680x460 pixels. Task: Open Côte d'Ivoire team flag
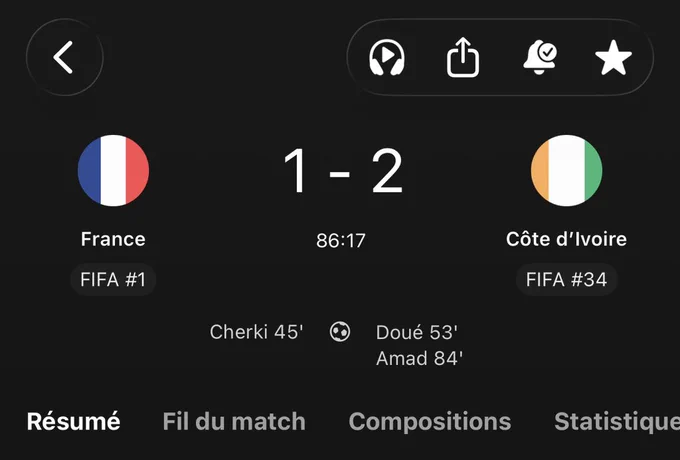click(566, 170)
